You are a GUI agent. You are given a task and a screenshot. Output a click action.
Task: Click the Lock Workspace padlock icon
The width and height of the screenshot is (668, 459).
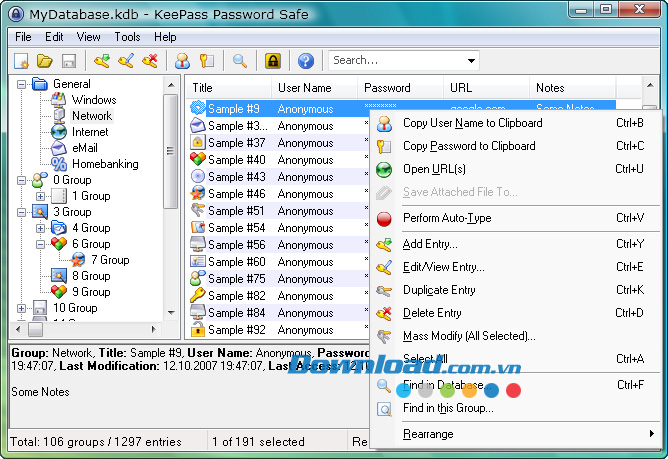click(273, 61)
